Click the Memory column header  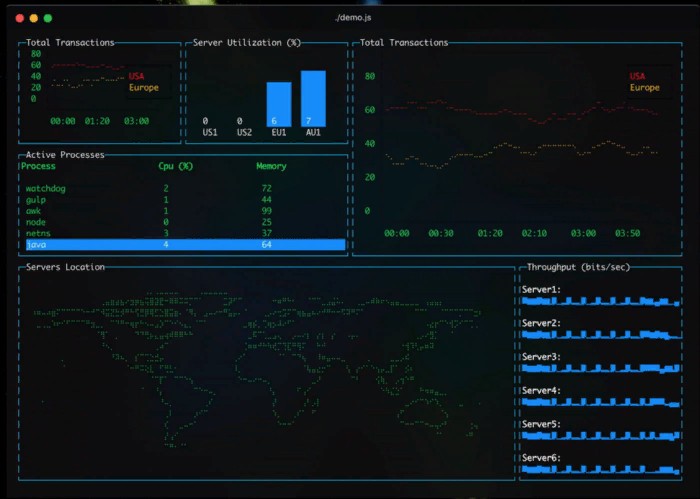click(x=271, y=166)
